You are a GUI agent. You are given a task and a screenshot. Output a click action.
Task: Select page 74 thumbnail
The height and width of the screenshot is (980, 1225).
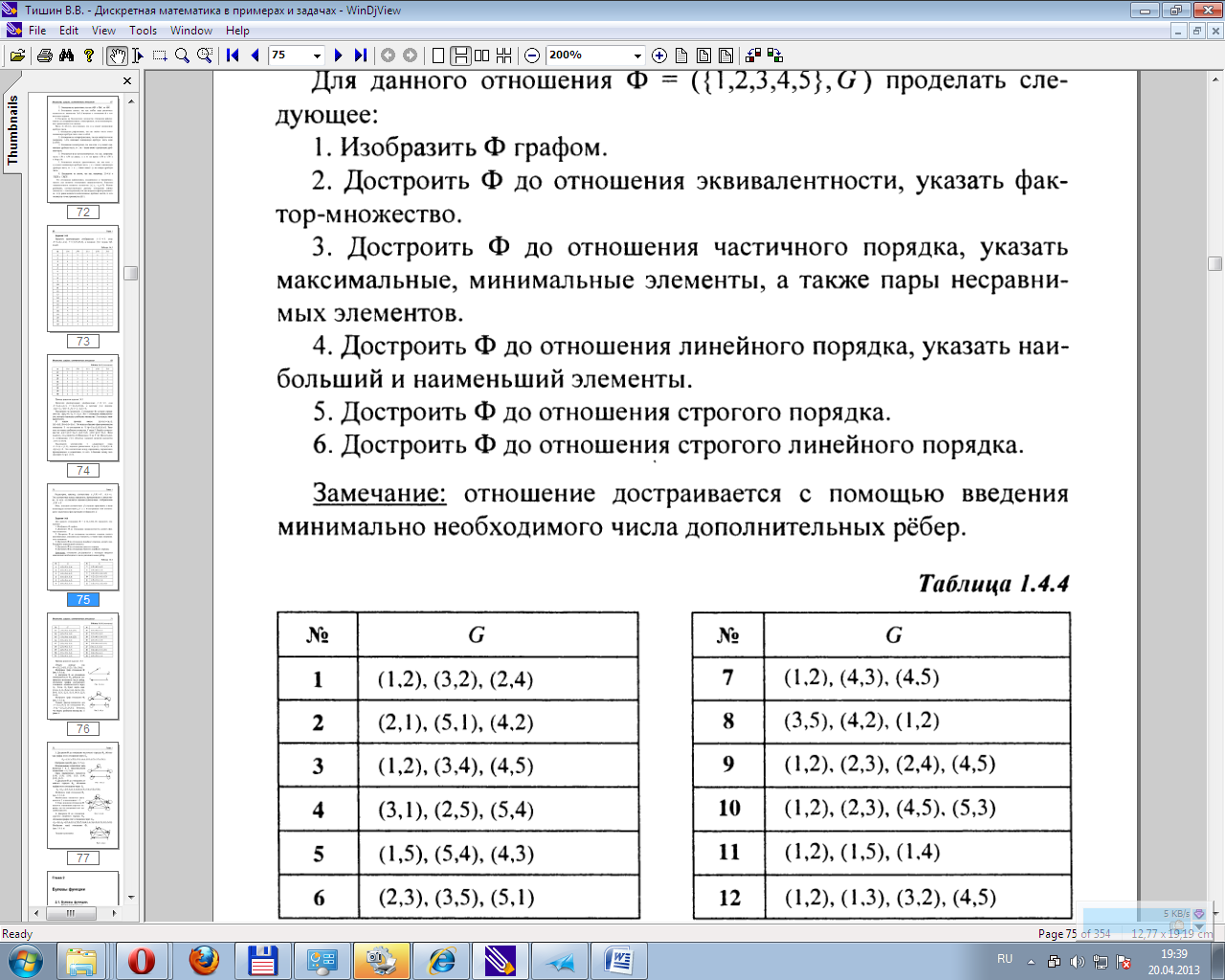[83, 409]
